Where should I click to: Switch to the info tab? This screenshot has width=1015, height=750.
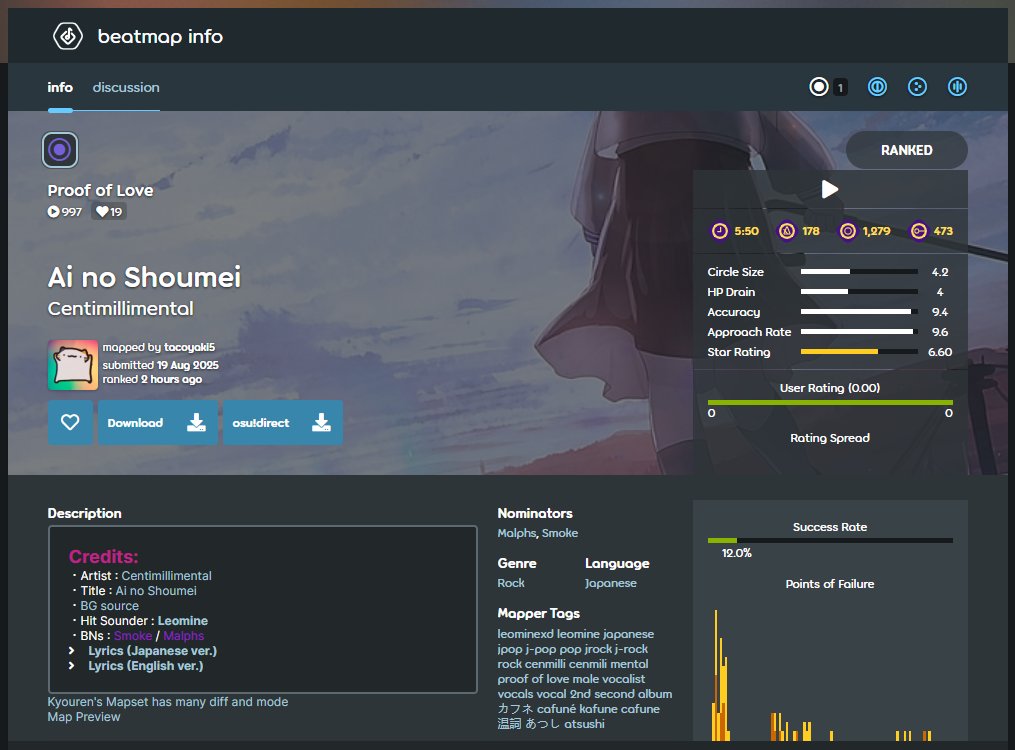[x=60, y=87]
